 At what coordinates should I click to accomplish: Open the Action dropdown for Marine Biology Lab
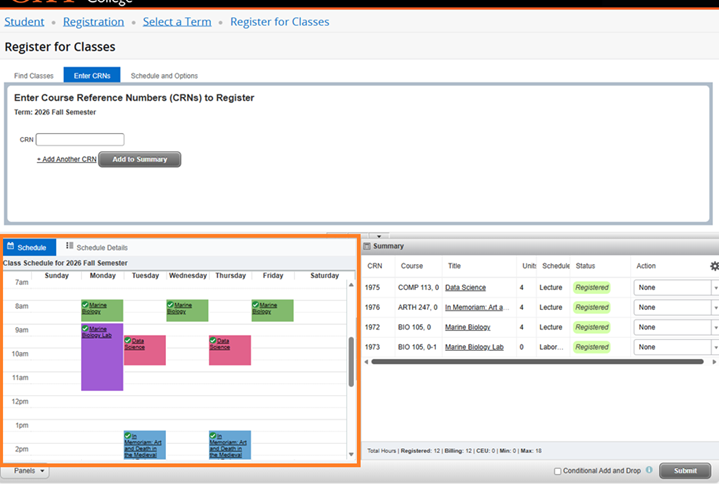[676, 347]
